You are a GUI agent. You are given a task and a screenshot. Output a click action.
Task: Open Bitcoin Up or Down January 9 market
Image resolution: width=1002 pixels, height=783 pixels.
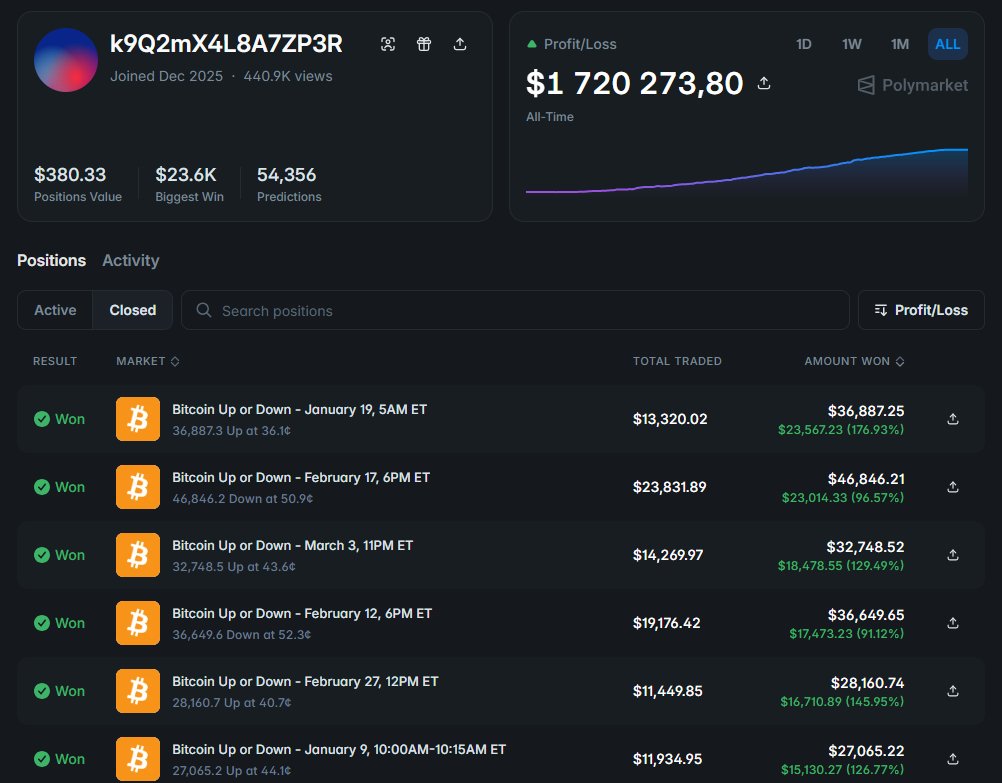coord(339,749)
